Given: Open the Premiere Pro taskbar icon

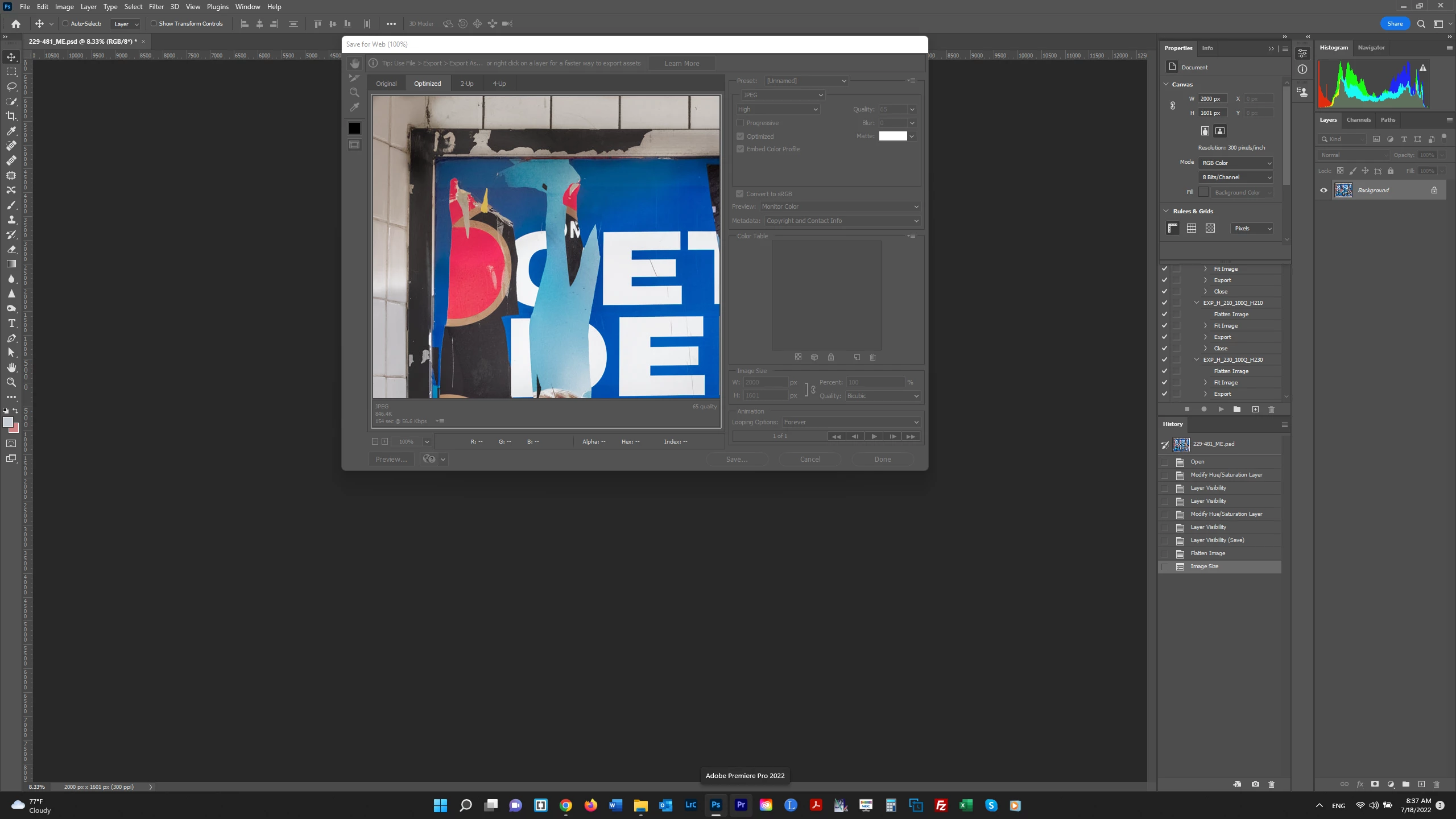Looking at the screenshot, I should (x=741, y=805).
